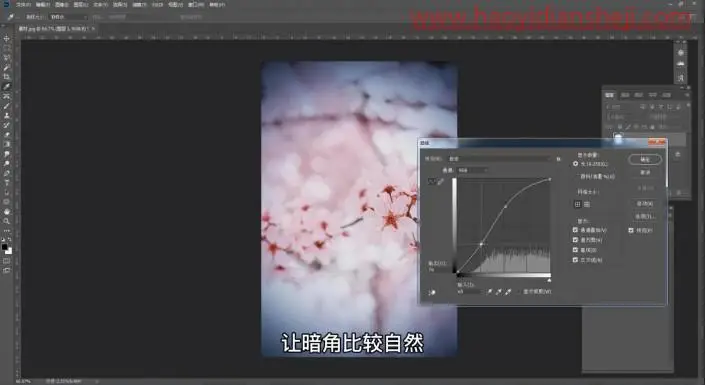Select the Gradient tool
The width and height of the screenshot is (705, 385).
point(6,144)
